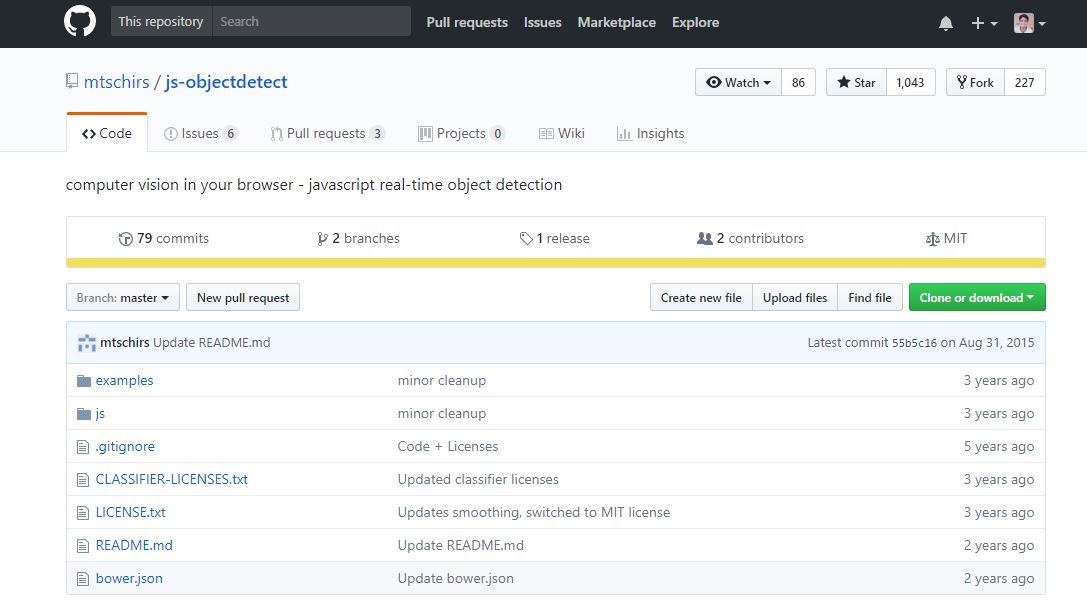Click the repository book icon beside mtschirs

72,82
